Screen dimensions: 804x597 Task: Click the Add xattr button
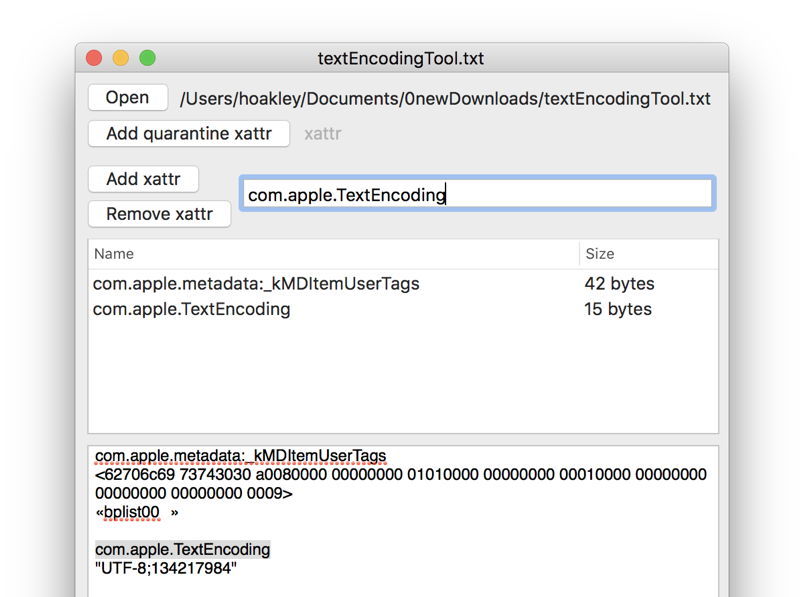pyautogui.click(x=143, y=179)
